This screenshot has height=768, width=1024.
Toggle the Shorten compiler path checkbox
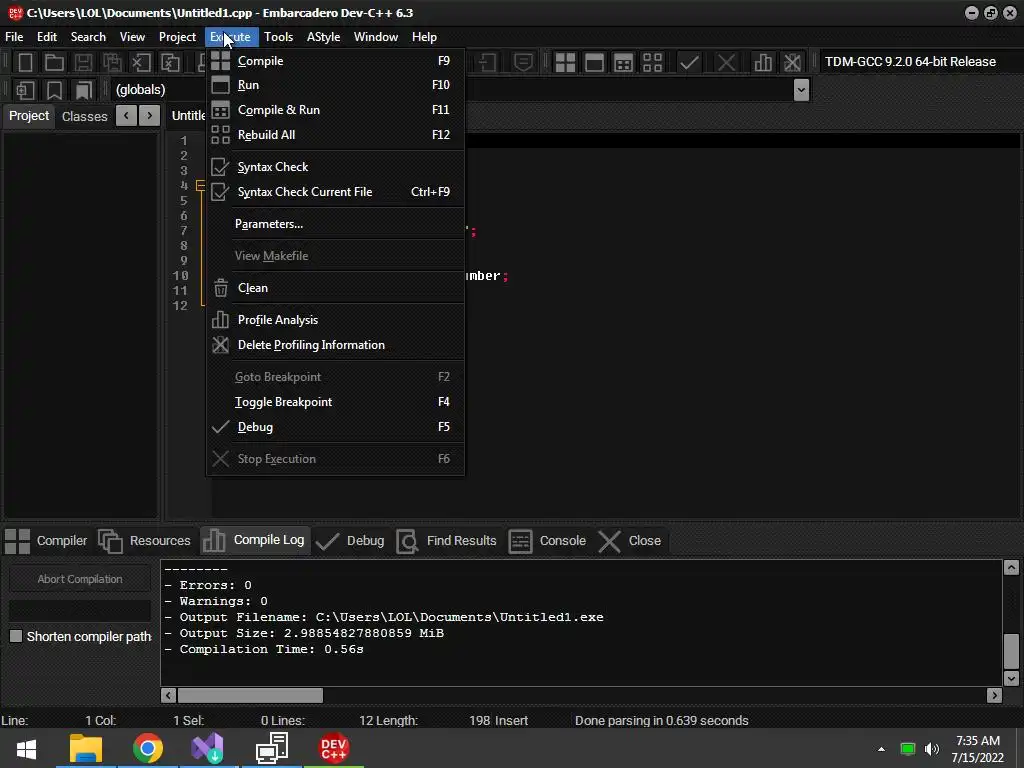pos(16,636)
